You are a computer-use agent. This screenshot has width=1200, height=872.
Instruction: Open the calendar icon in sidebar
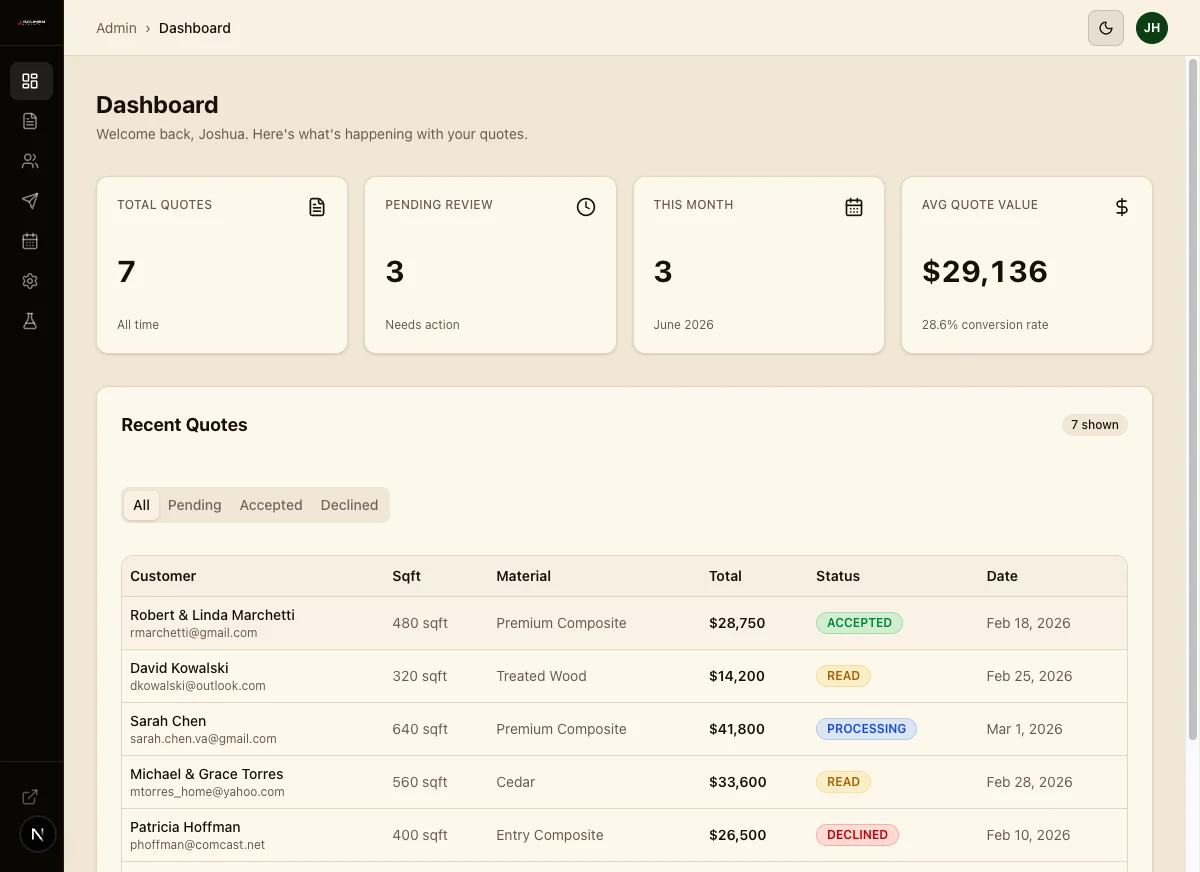coord(30,241)
